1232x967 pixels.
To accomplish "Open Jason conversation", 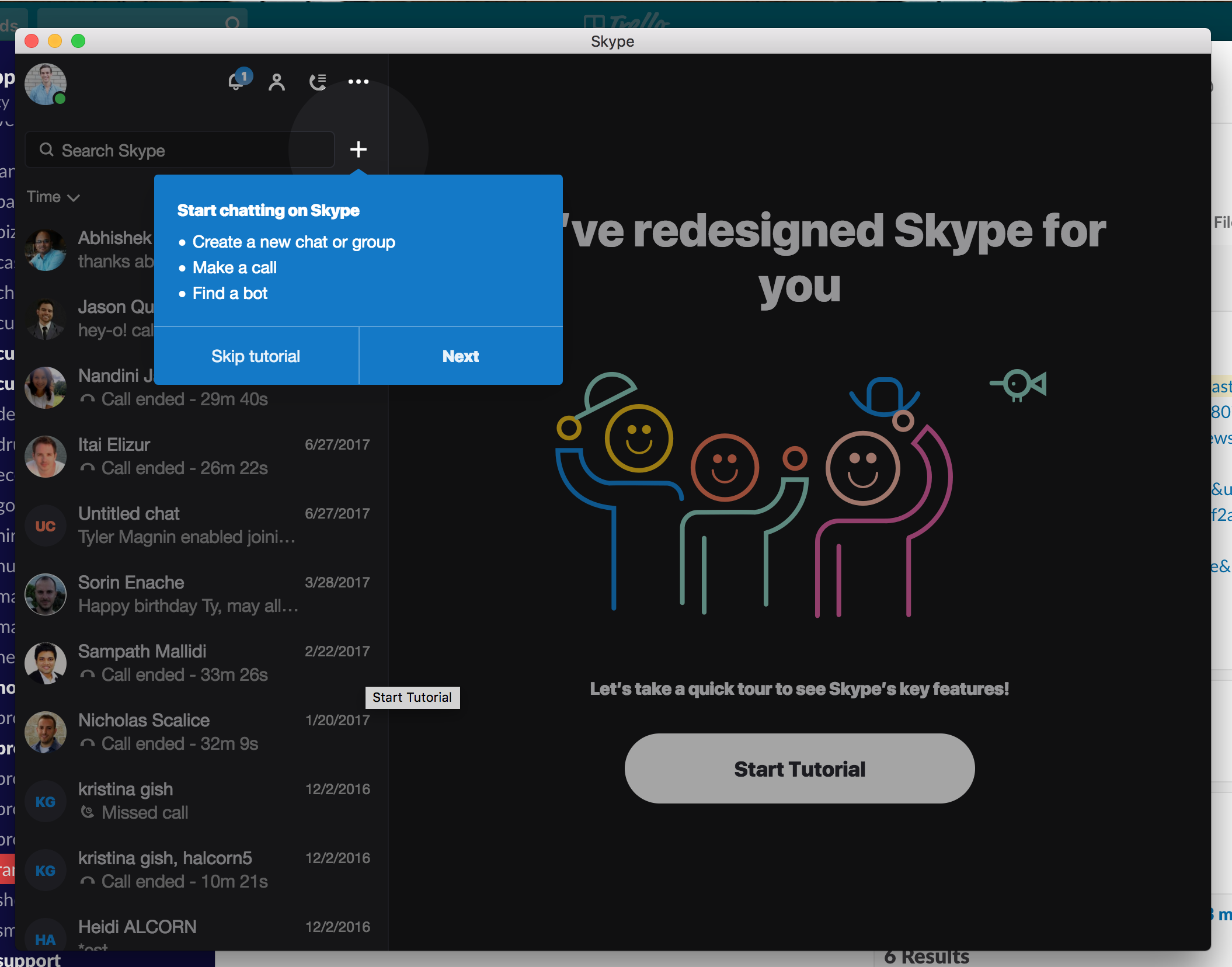I will 88,319.
